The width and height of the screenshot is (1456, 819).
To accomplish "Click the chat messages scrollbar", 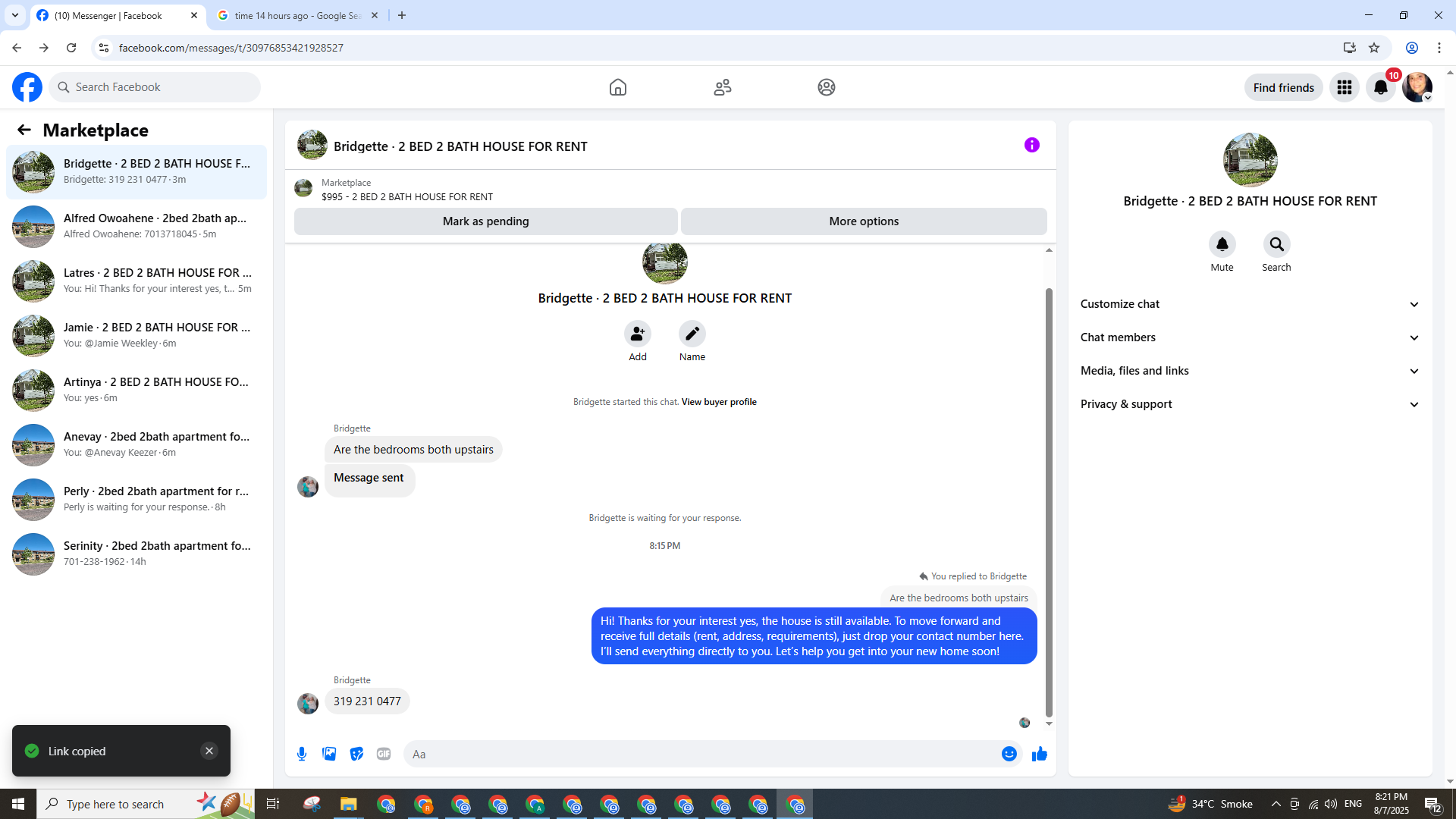I will (x=1049, y=502).
